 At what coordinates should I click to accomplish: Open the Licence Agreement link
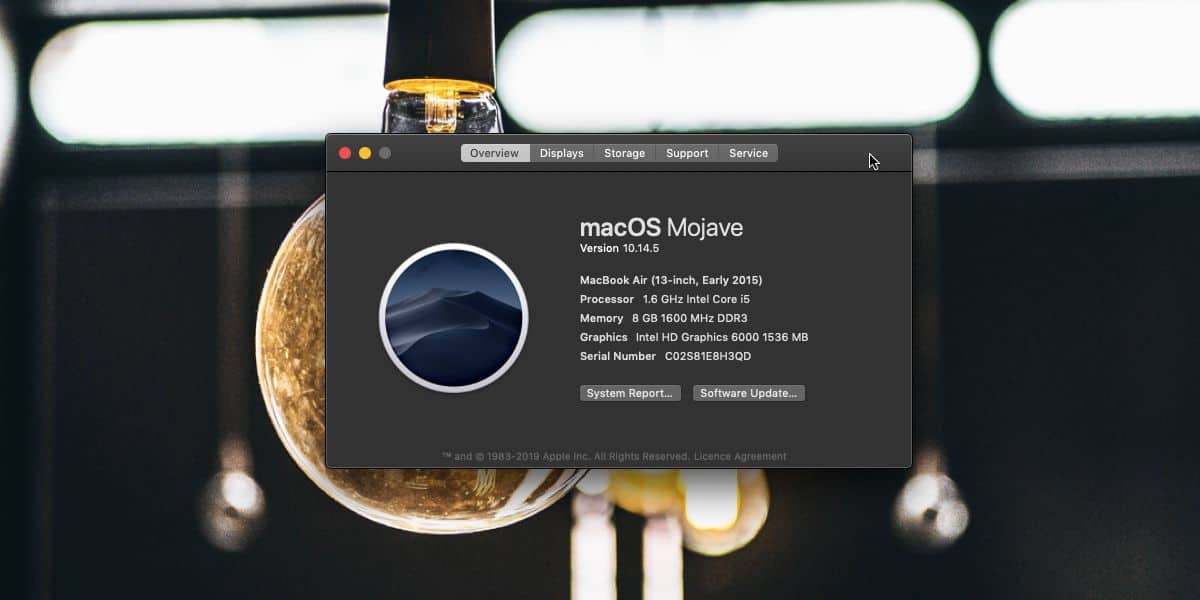(x=740, y=456)
